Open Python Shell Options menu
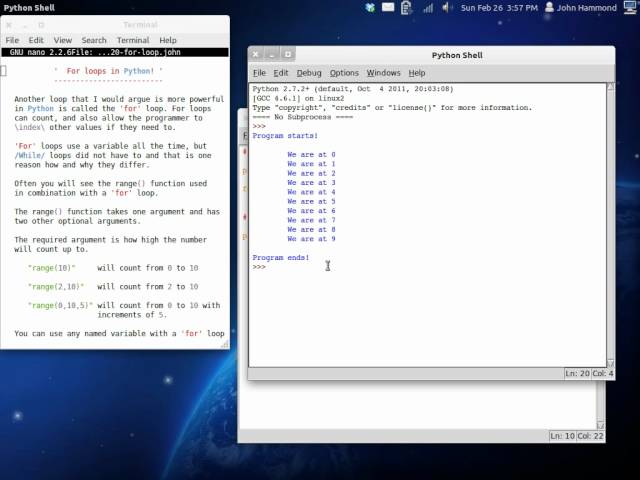 [x=344, y=73]
